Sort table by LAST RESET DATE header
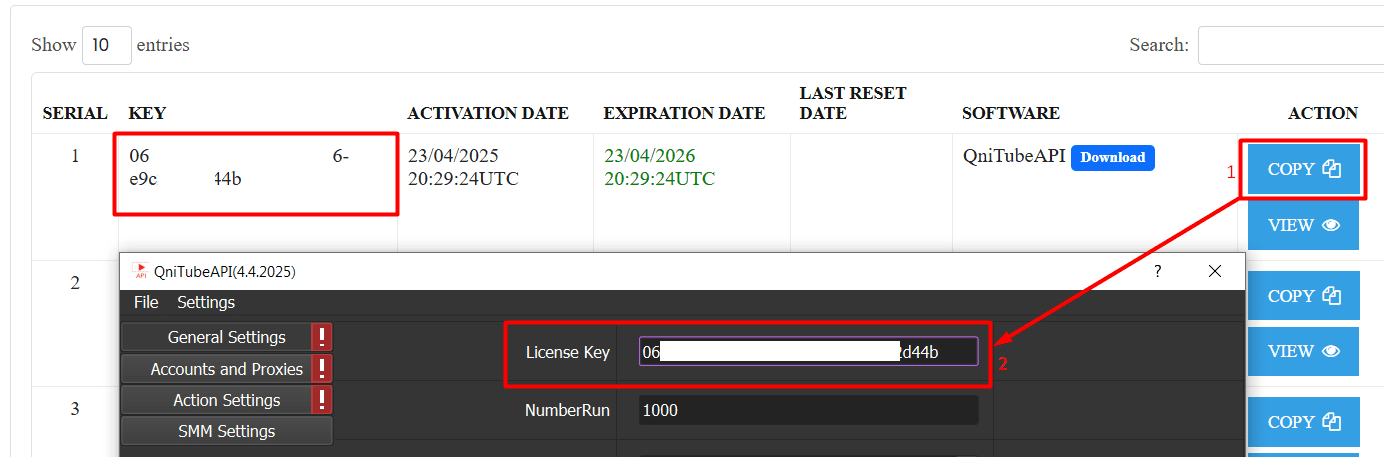Screen dimensions: 1384x457 click(853, 103)
